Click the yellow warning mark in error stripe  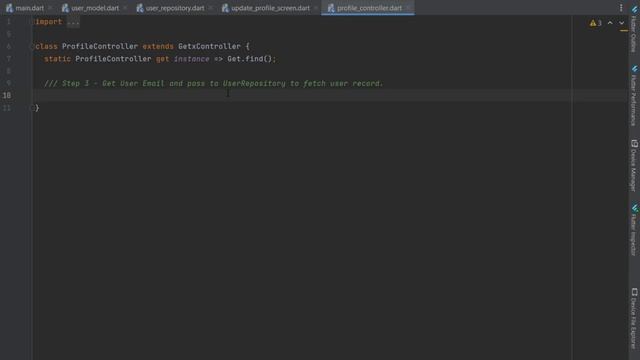pos(624,31)
